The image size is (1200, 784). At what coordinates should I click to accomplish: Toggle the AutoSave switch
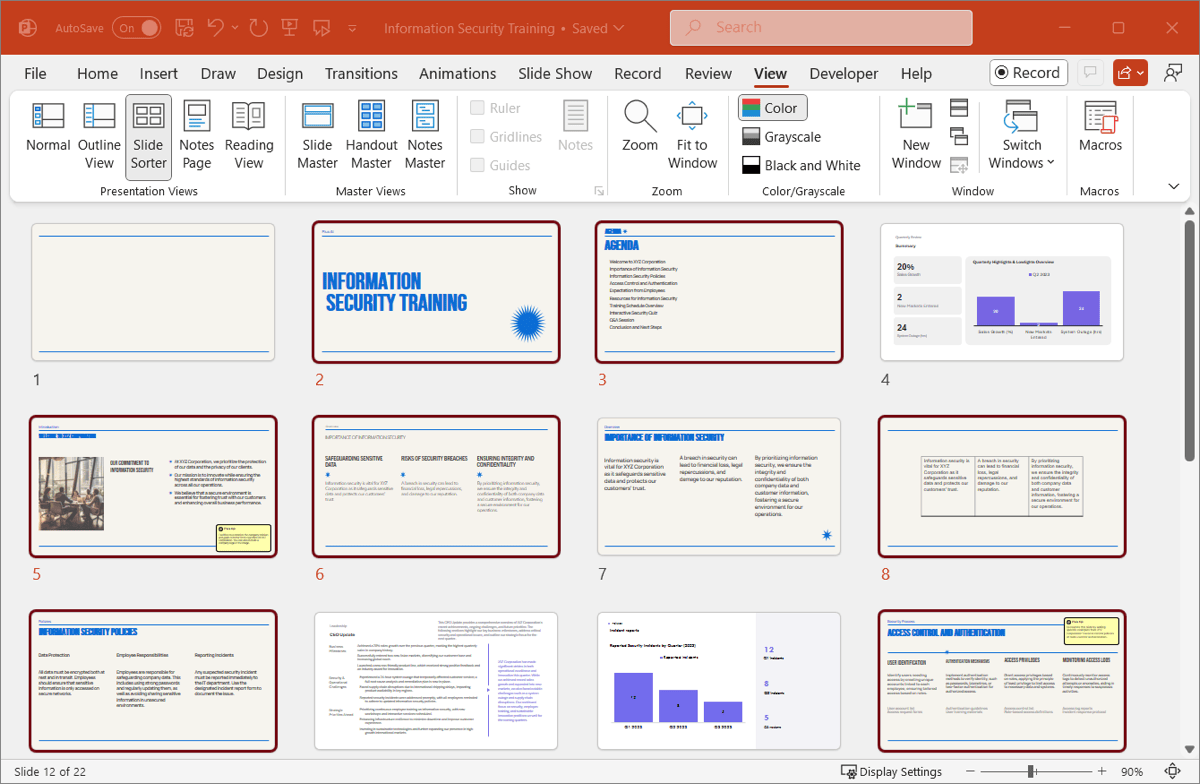click(x=136, y=28)
